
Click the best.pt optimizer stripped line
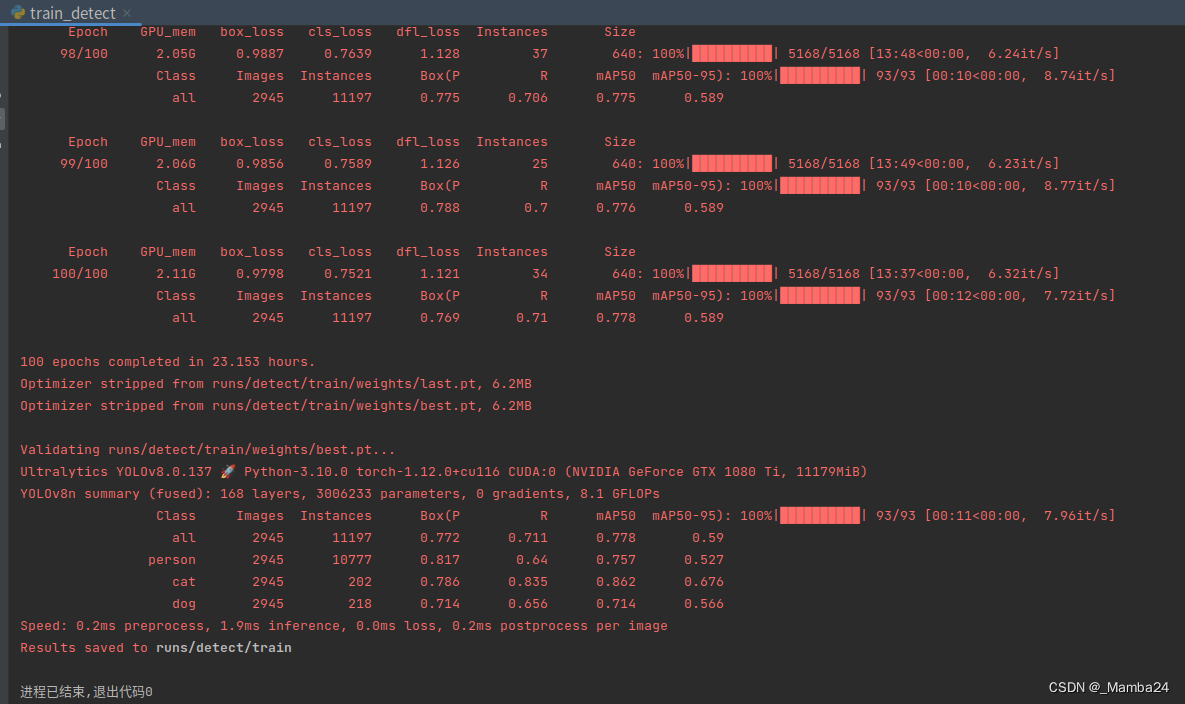(x=276, y=406)
